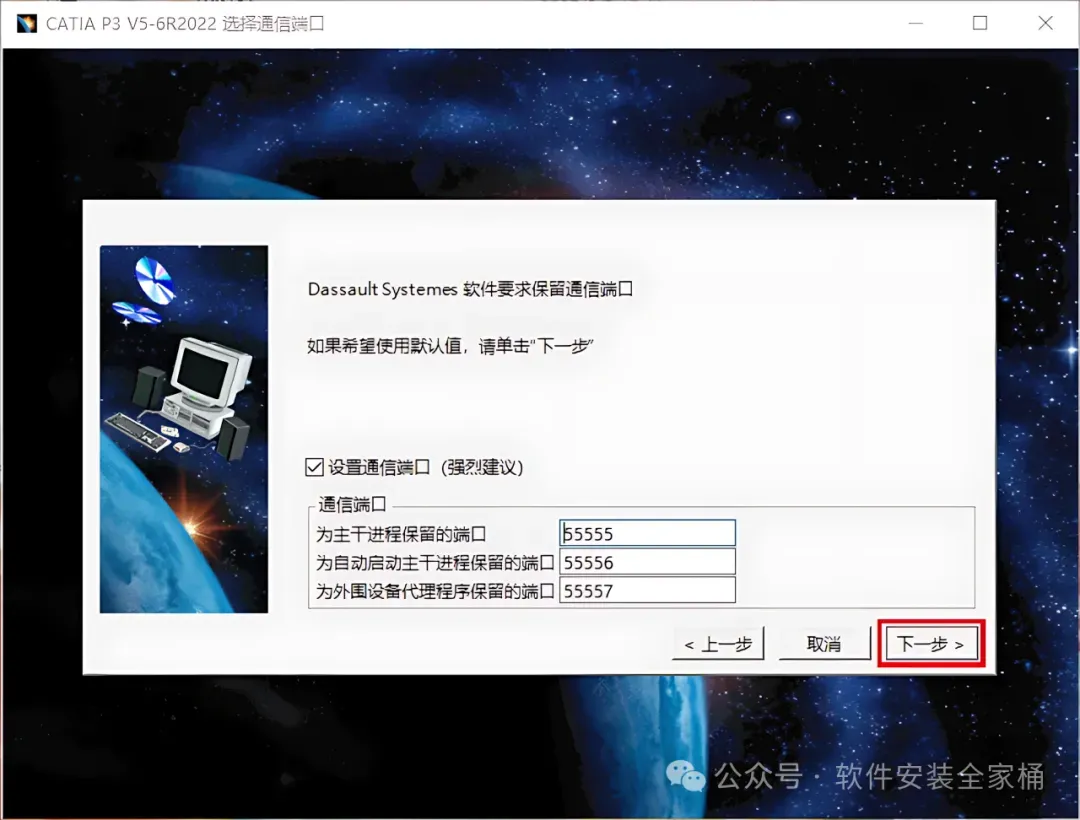Screen dimensions: 1080x820
Task: Maximize the CATIA installer window
Action: coord(980,23)
